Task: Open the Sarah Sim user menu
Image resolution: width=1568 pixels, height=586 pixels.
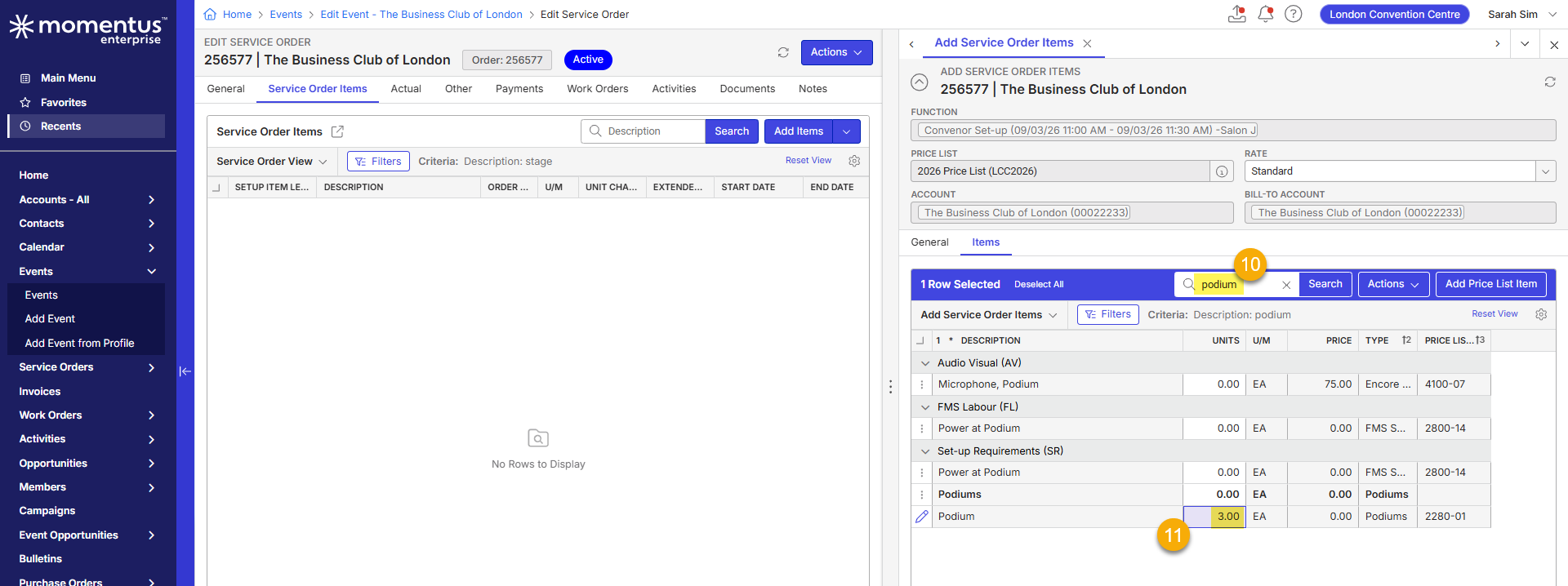Action: tap(1521, 15)
